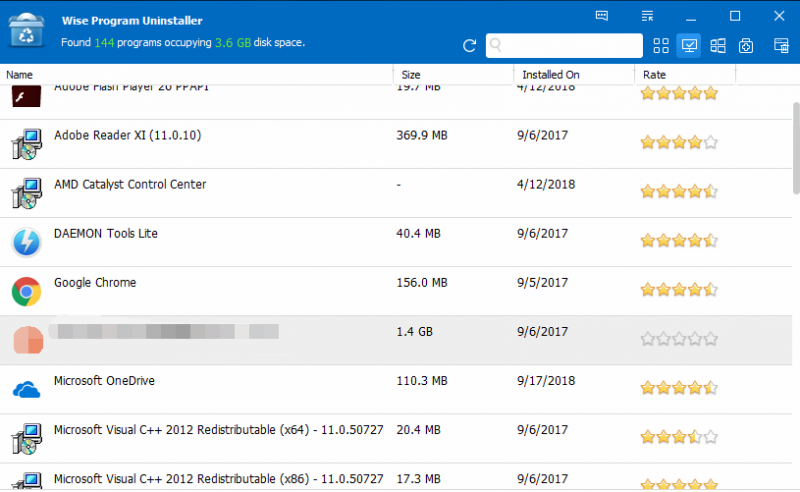The image size is (800, 492).
Task: Select the Google Chrome entry
Action: tap(95, 282)
